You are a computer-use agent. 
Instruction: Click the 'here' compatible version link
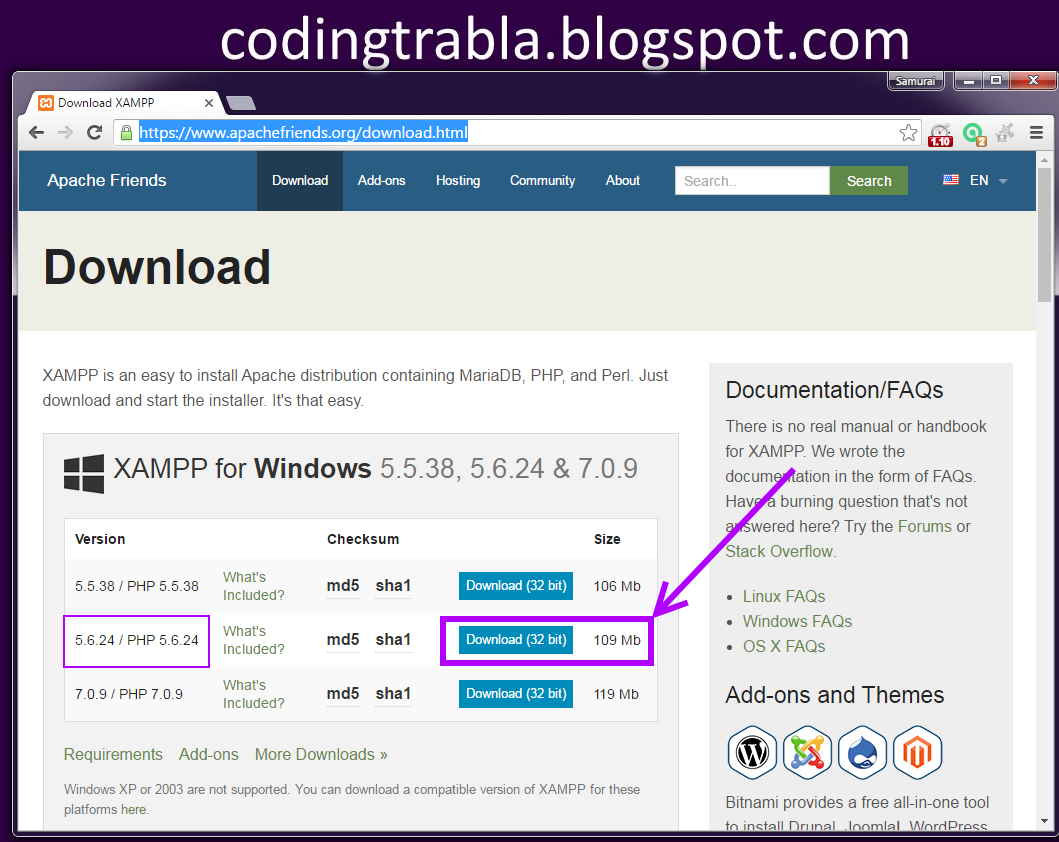[133, 809]
